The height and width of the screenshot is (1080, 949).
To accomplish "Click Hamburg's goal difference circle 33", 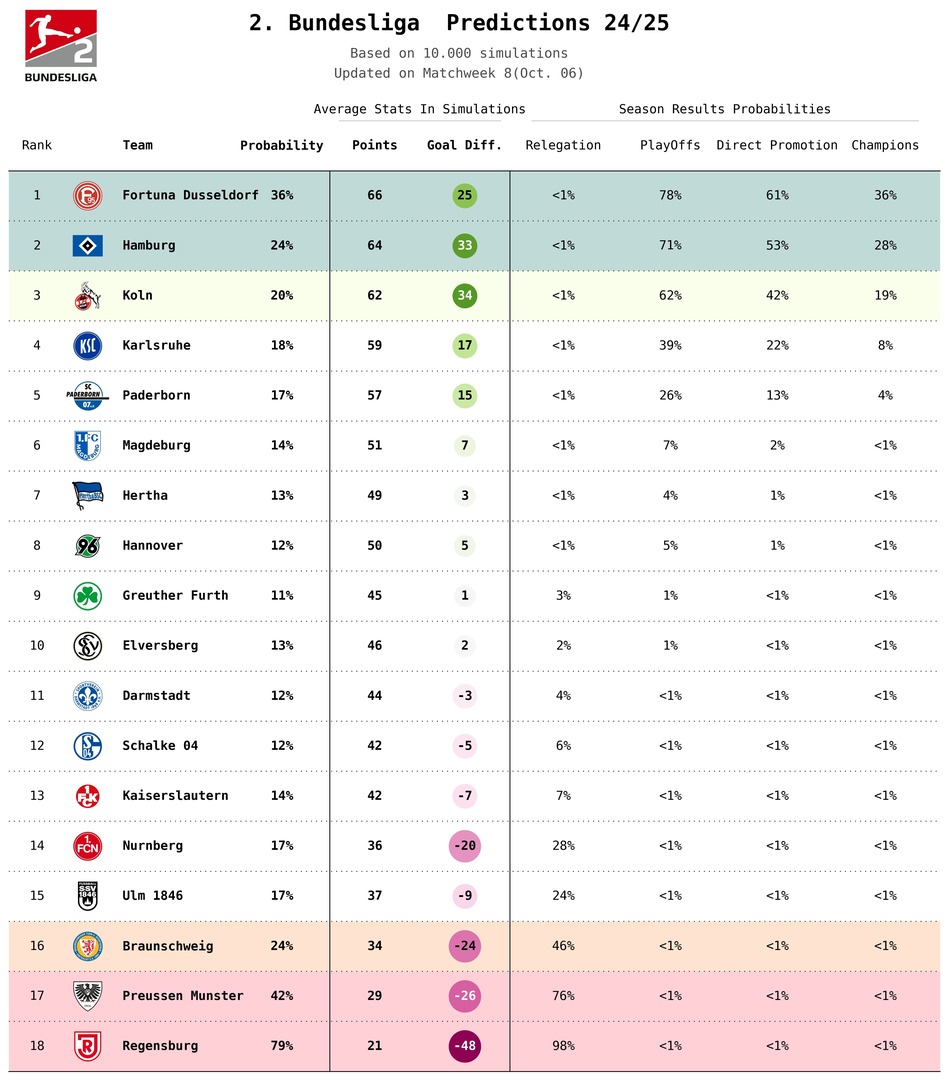I will pos(465,245).
